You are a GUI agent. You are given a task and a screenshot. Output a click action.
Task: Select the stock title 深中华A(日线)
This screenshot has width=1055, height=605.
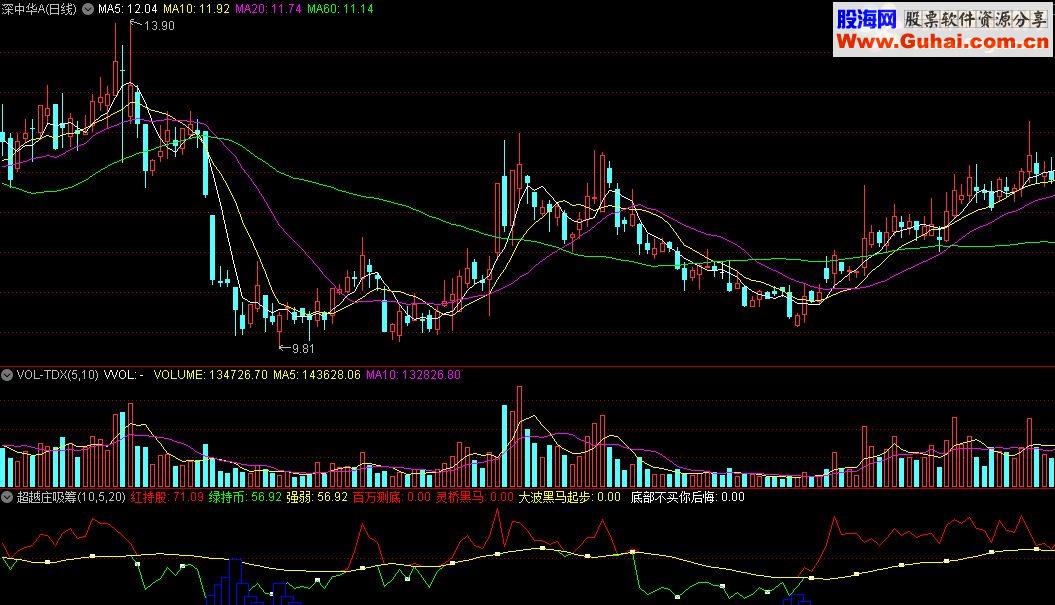pyautogui.click(x=39, y=9)
